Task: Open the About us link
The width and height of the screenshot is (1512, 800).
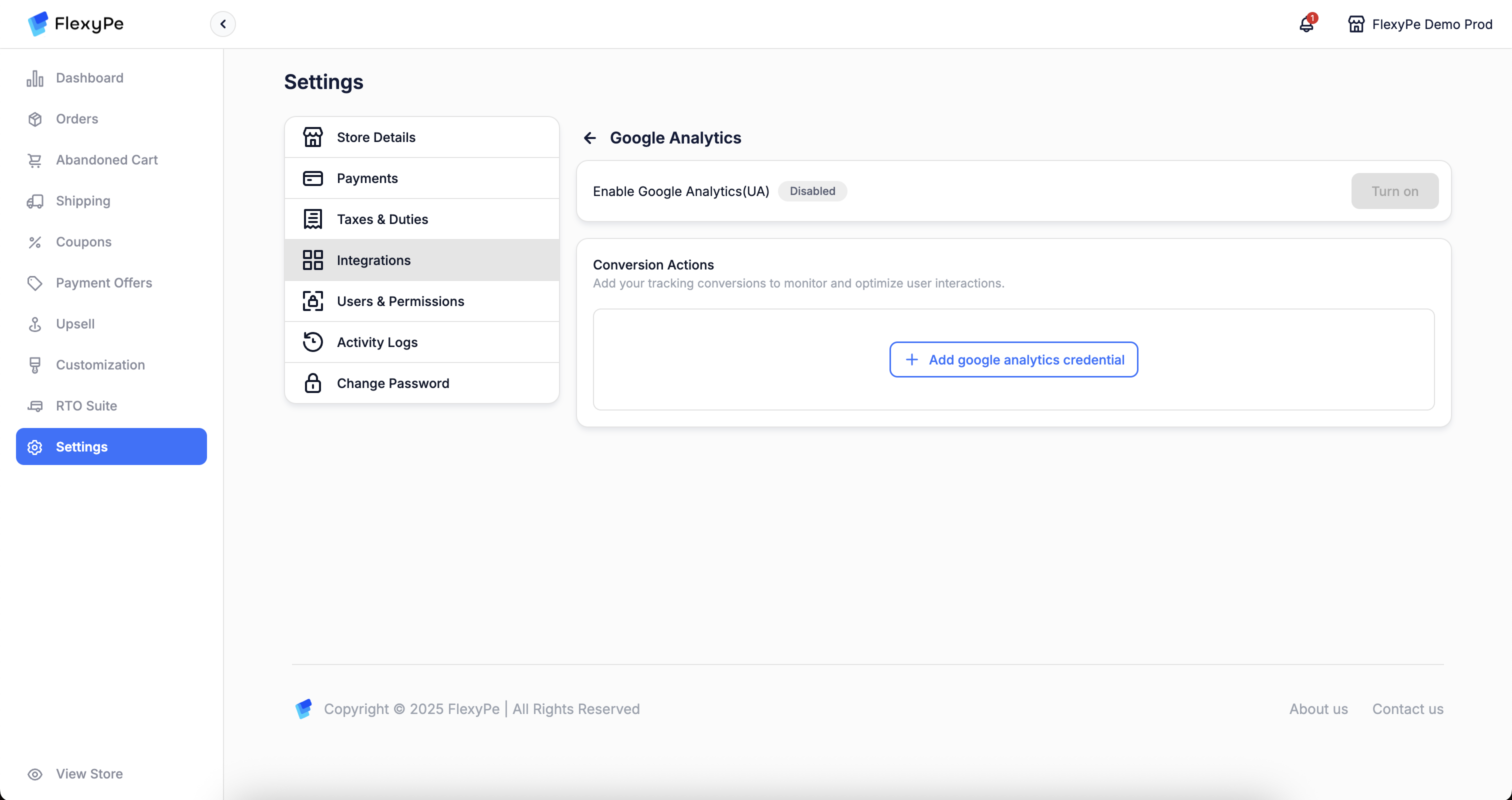Action: click(1318, 709)
